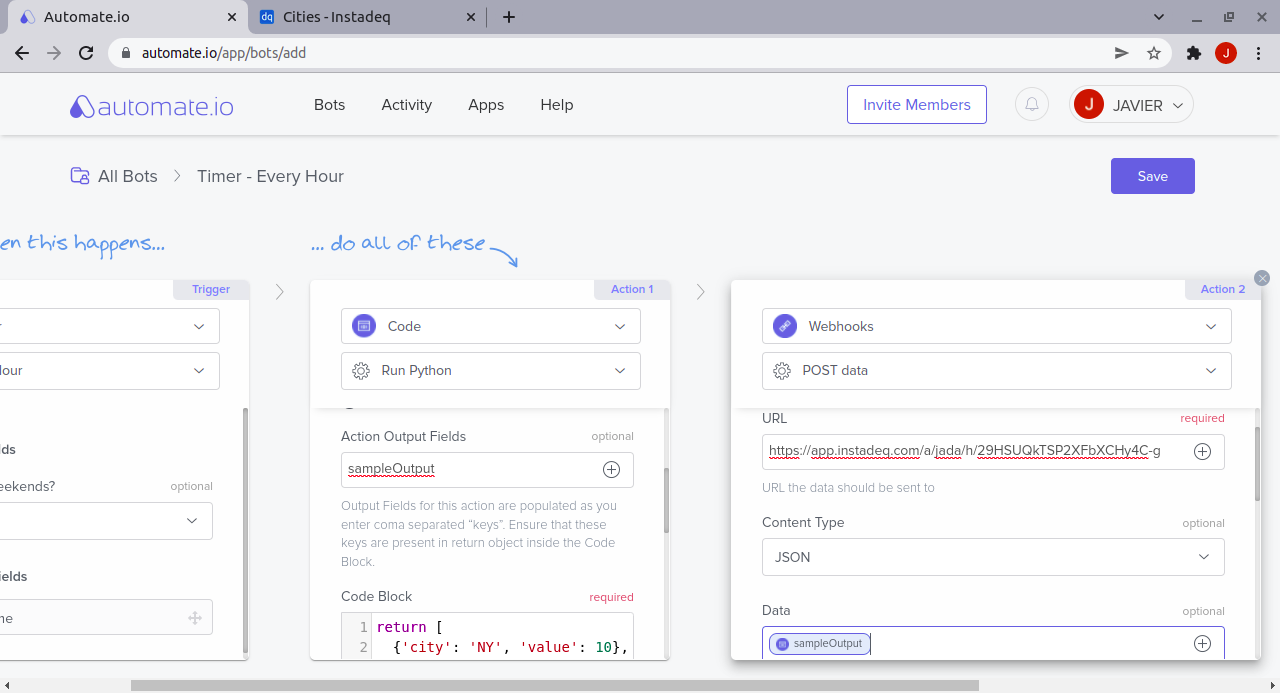This screenshot has height=693, width=1280.
Task: Open the Help menu
Action: pyautogui.click(x=557, y=105)
